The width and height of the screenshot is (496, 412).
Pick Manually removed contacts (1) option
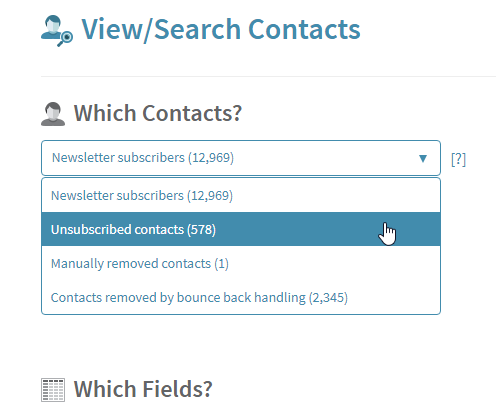click(x=241, y=264)
